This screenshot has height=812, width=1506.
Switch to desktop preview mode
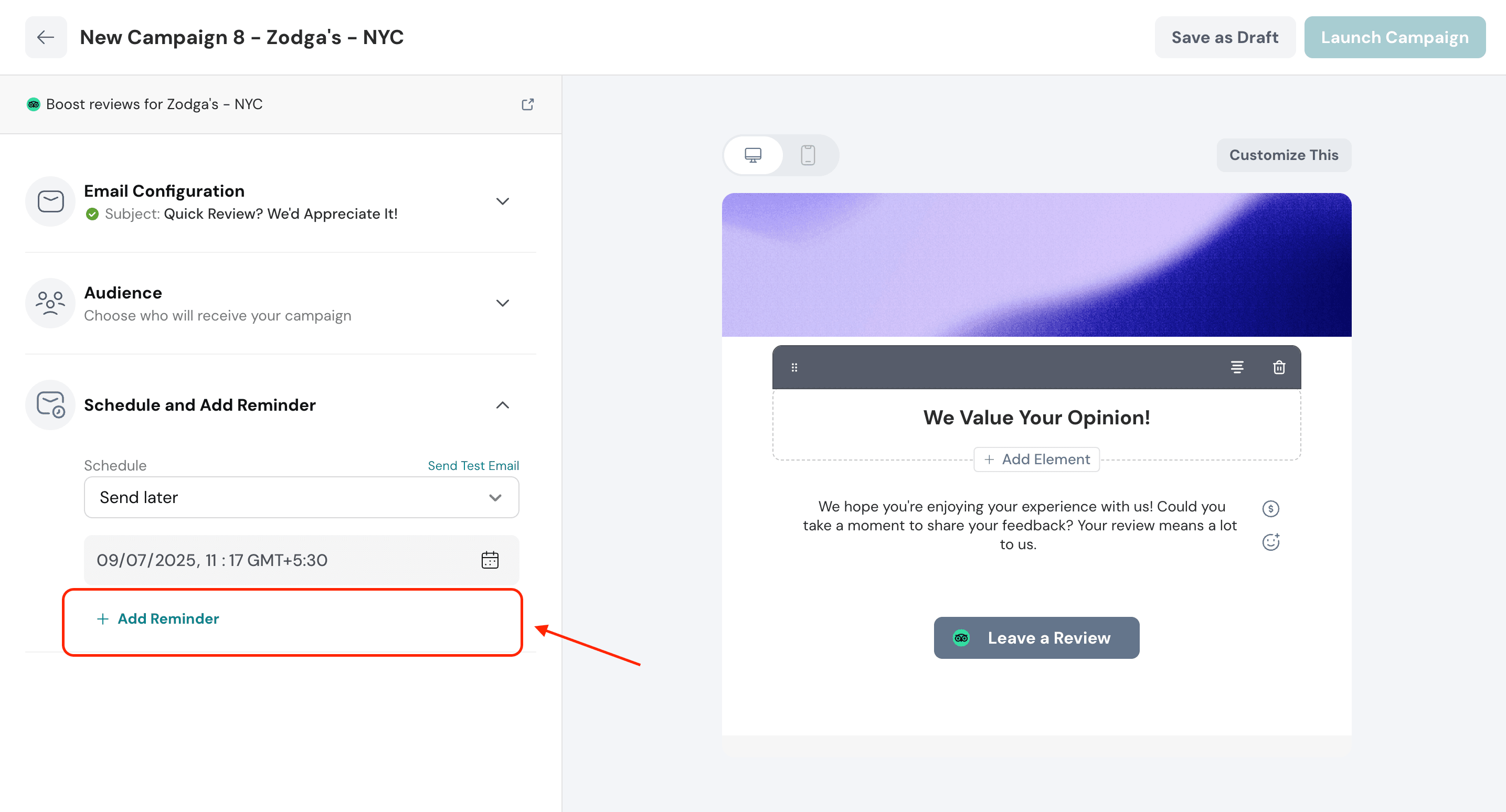(x=752, y=155)
